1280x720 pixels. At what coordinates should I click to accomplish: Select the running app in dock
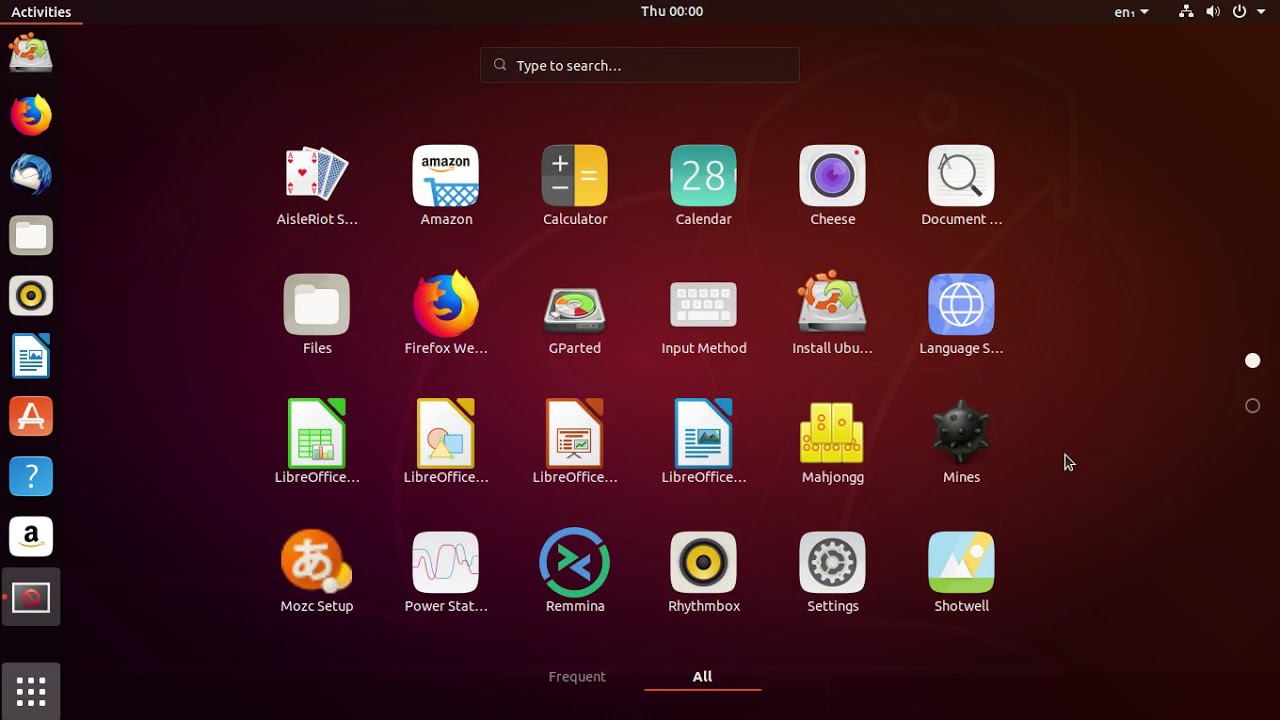[x=31, y=598]
